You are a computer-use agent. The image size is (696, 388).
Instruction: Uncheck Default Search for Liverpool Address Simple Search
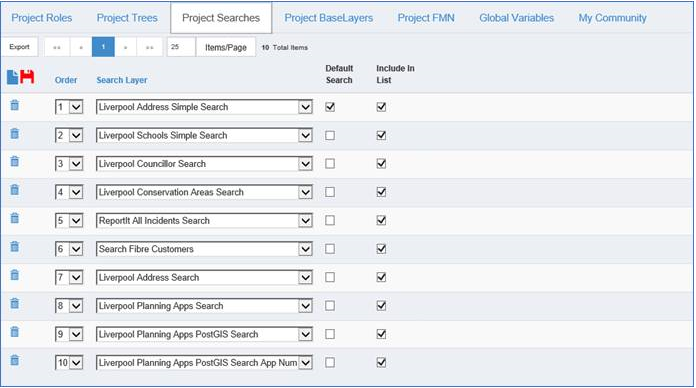click(x=330, y=107)
